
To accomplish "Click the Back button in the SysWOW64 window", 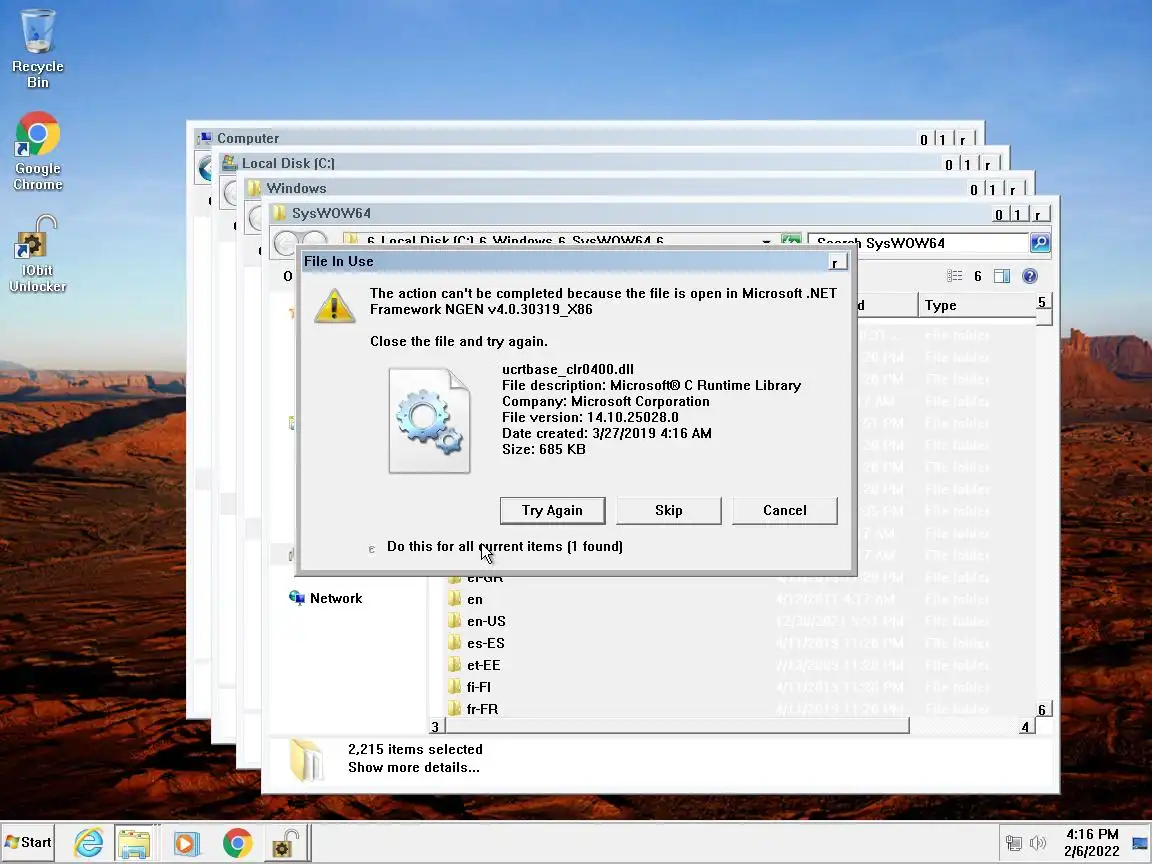I will [x=287, y=242].
